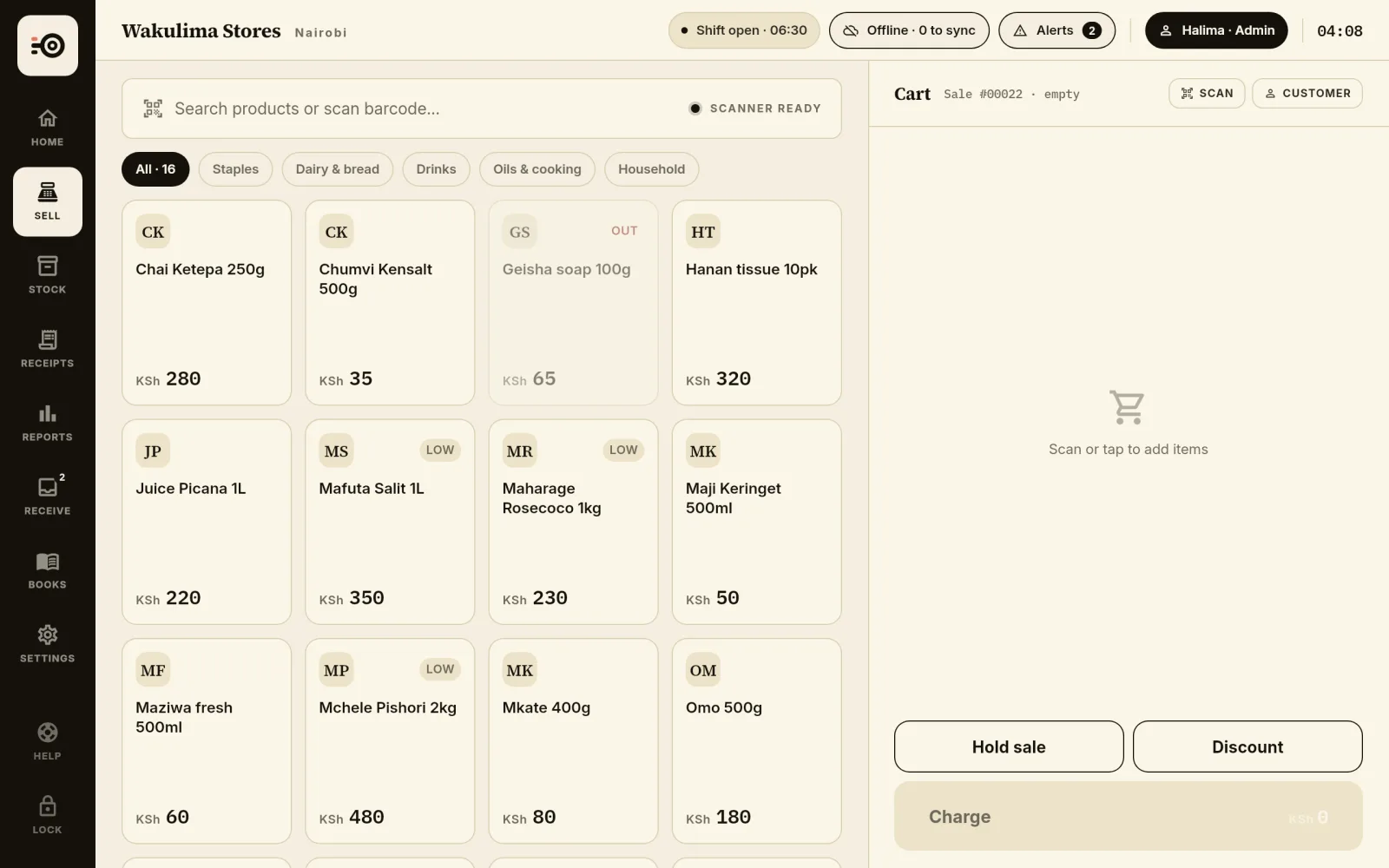The height and width of the screenshot is (868, 1389).
Task: Click the Offline · 0 to sync indicator
Action: [x=909, y=30]
